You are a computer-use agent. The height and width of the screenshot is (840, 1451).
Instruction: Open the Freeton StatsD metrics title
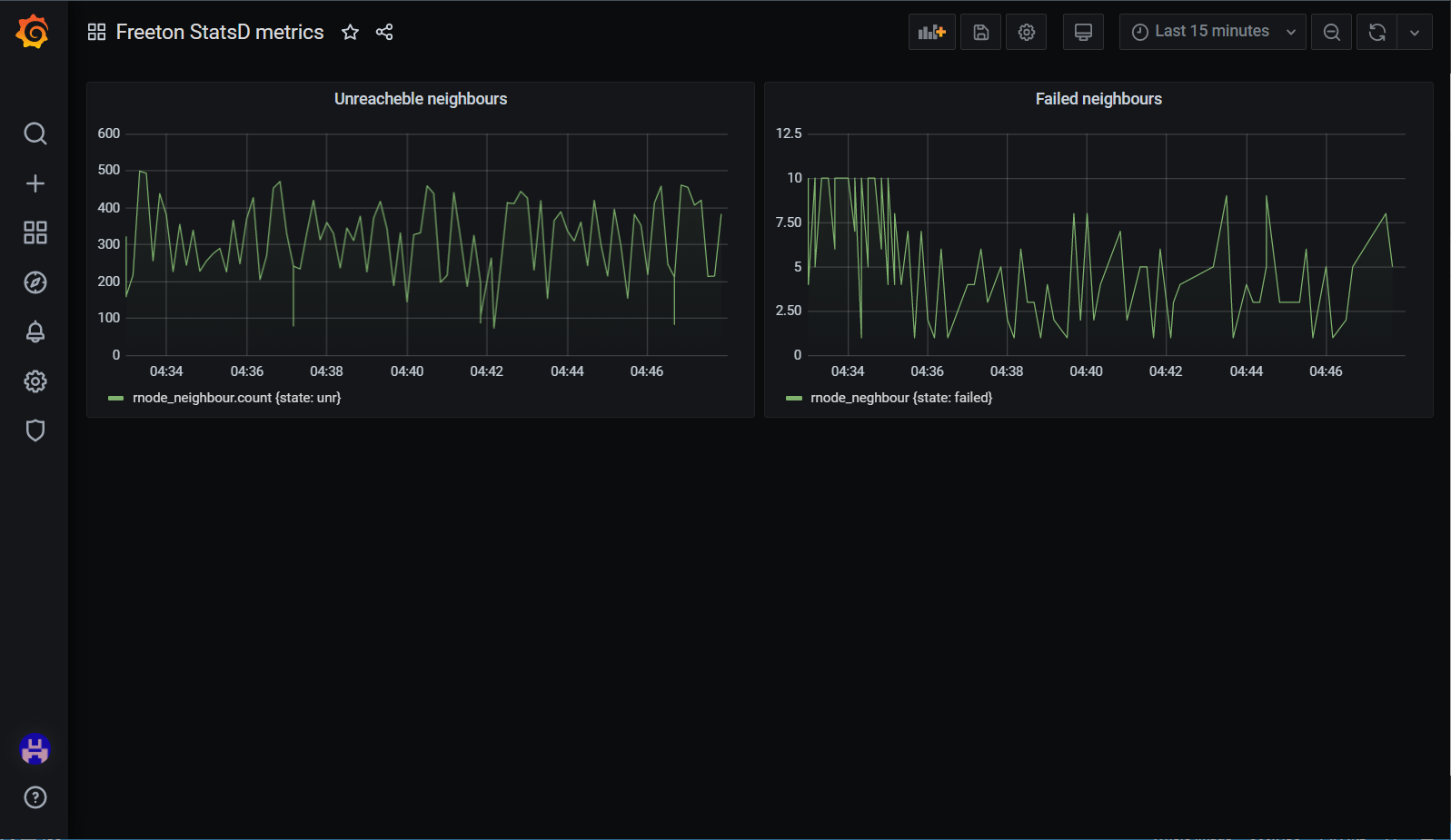coord(220,33)
